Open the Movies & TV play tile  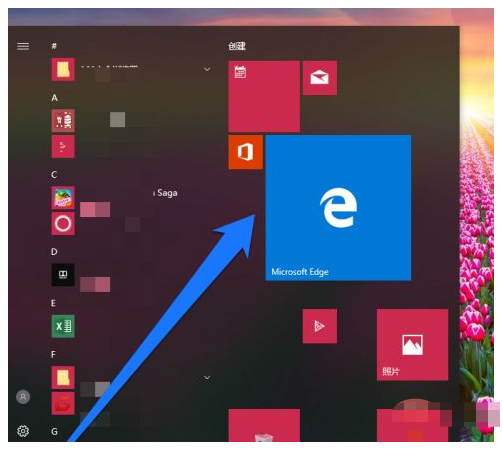coord(319,326)
